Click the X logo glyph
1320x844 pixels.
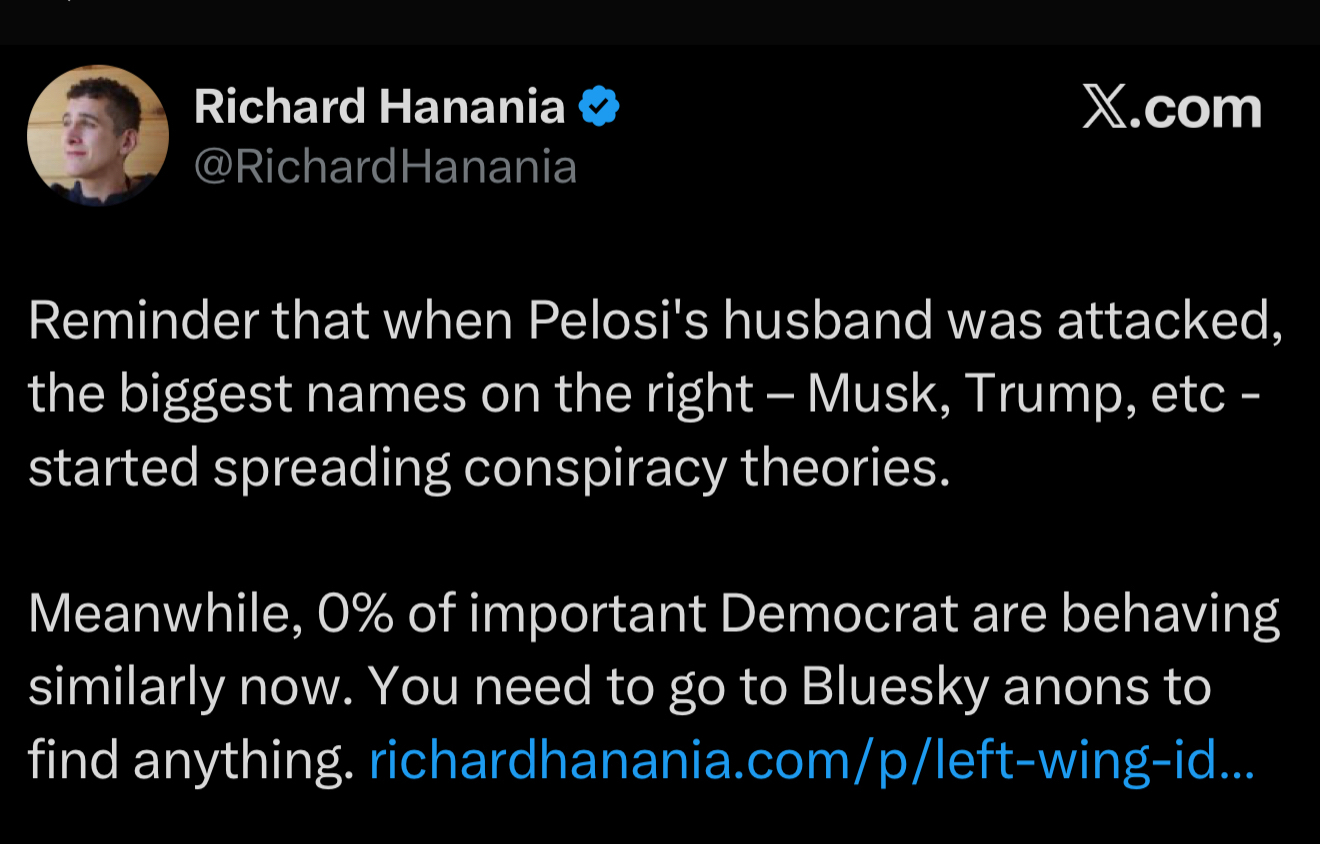(x=1105, y=107)
